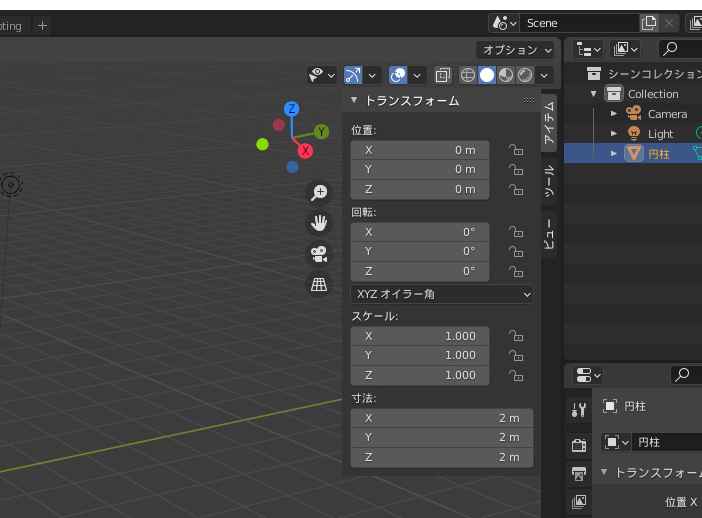
Task: Click the Y axis on navigation gizmo
Action: pyautogui.click(x=321, y=132)
